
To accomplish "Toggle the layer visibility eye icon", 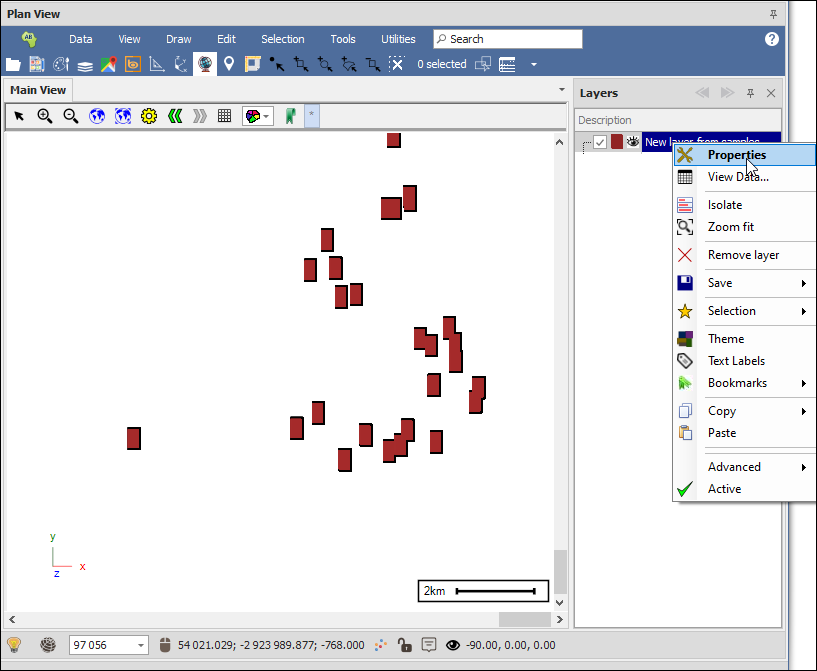I will (632, 142).
